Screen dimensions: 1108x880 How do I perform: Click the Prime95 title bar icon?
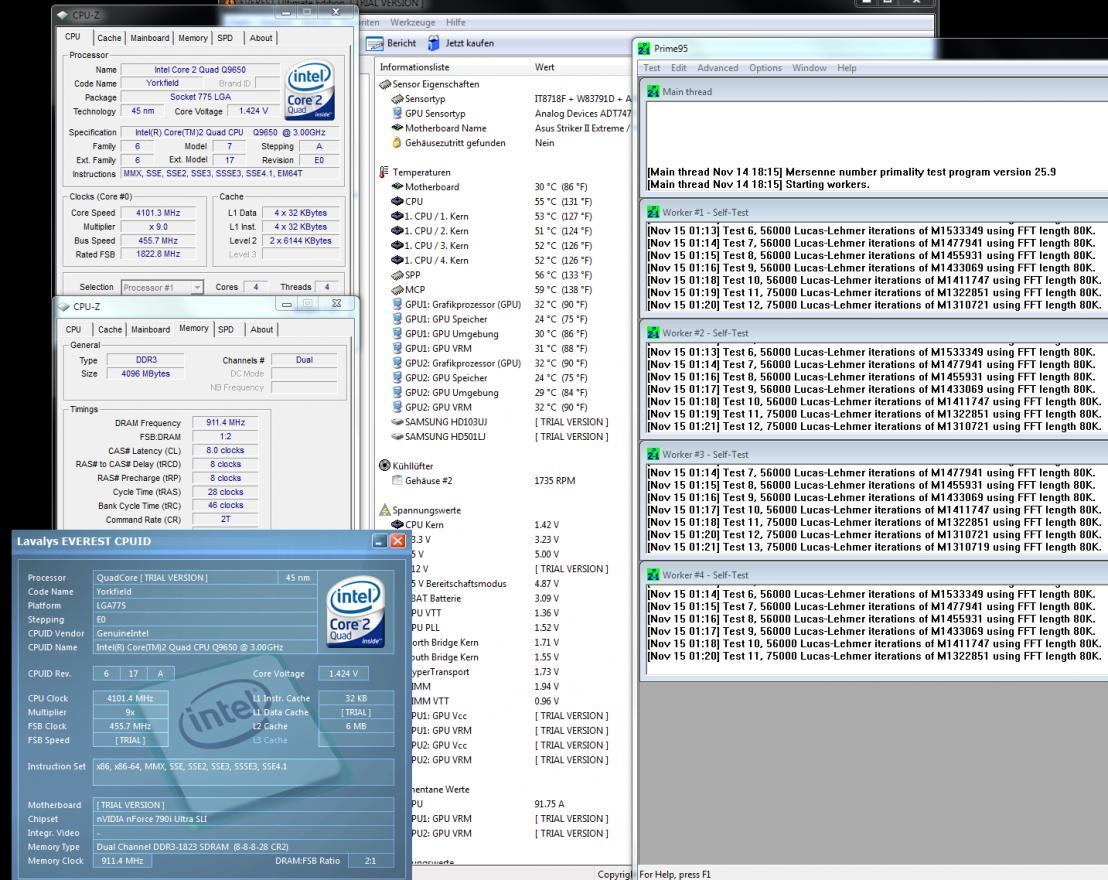[x=644, y=49]
